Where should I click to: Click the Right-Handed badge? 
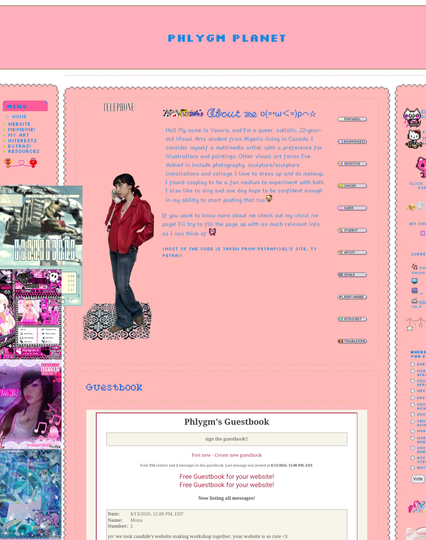tap(352, 297)
